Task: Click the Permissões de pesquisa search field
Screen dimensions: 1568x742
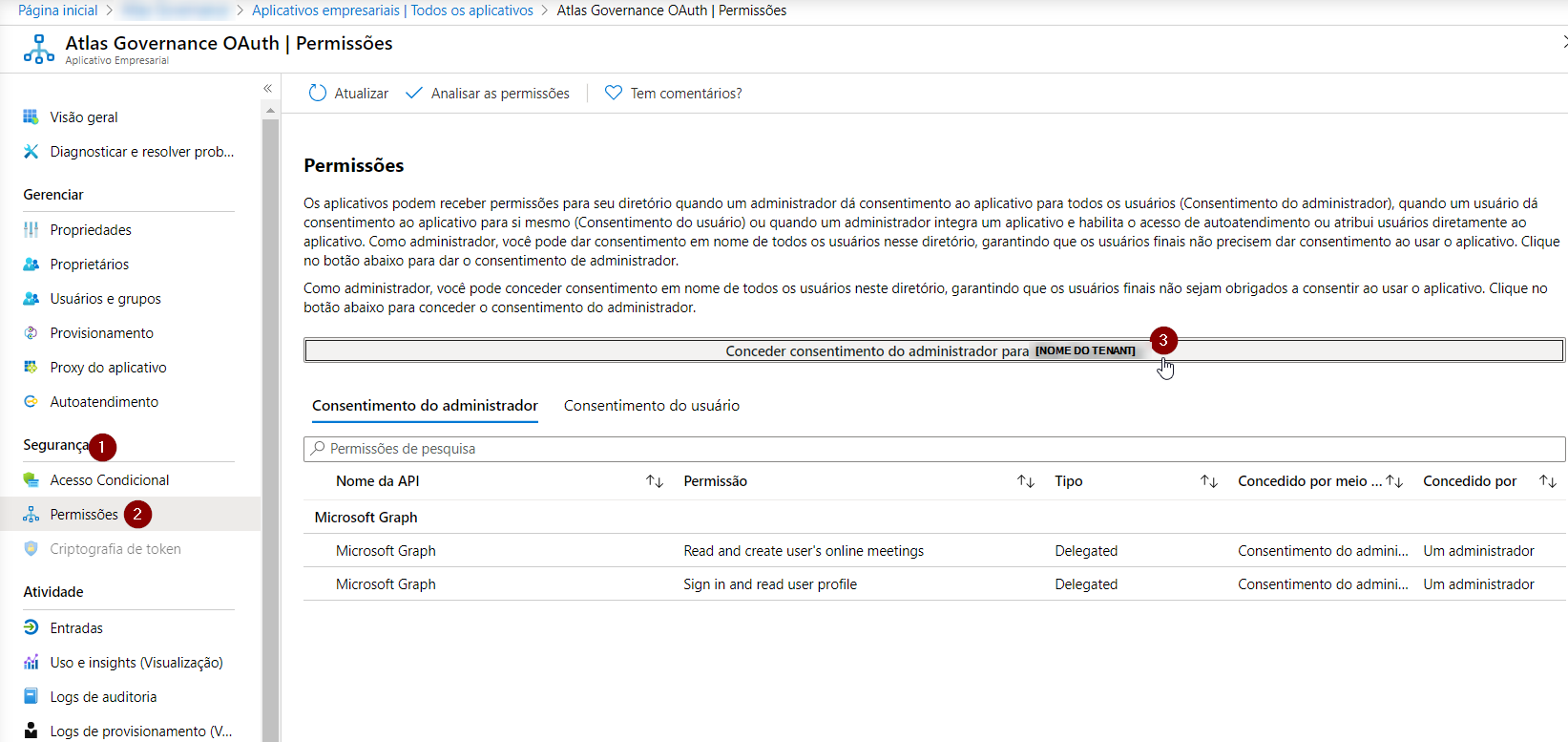Action: [x=935, y=449]
